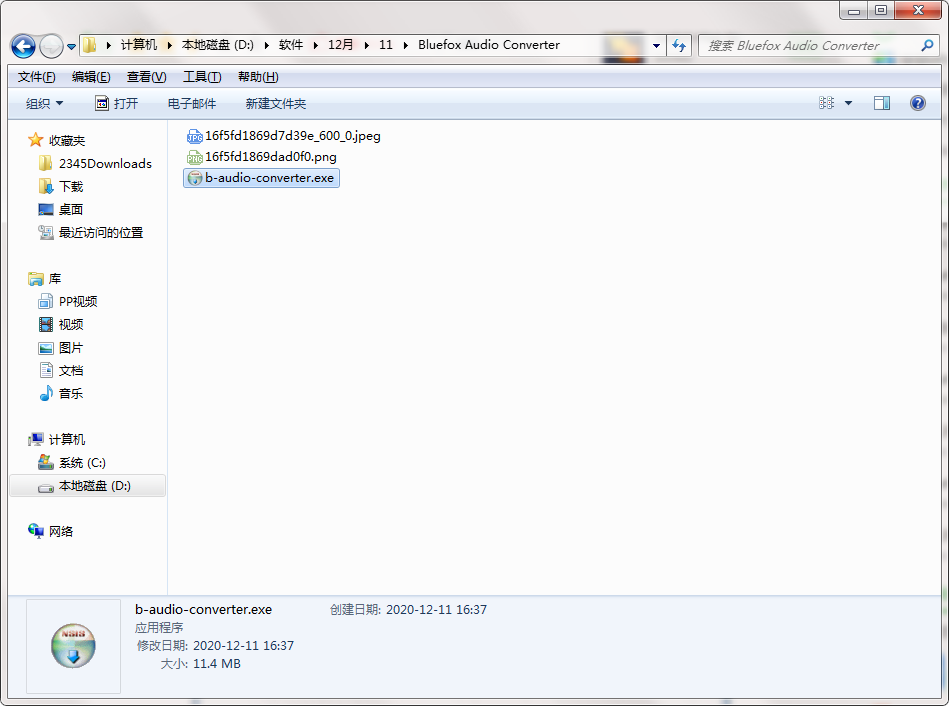Viewport: 949px width, 706px height.
Task: Open the 图片 library
Action: pos(70,348)
